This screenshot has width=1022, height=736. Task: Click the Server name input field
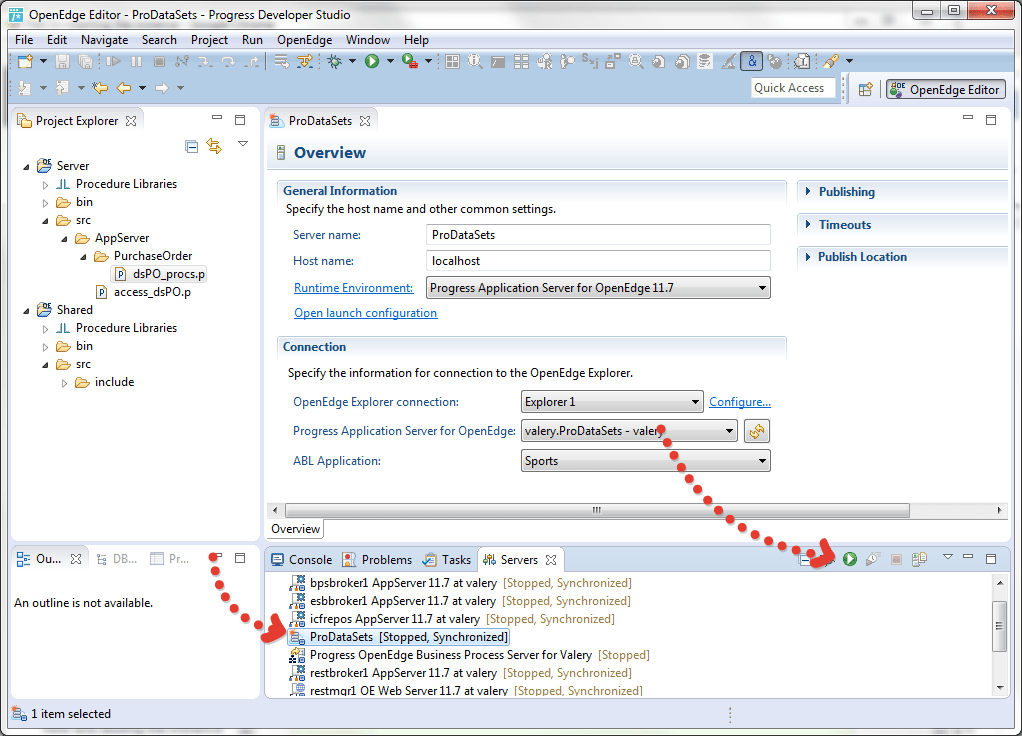(598, 235)
